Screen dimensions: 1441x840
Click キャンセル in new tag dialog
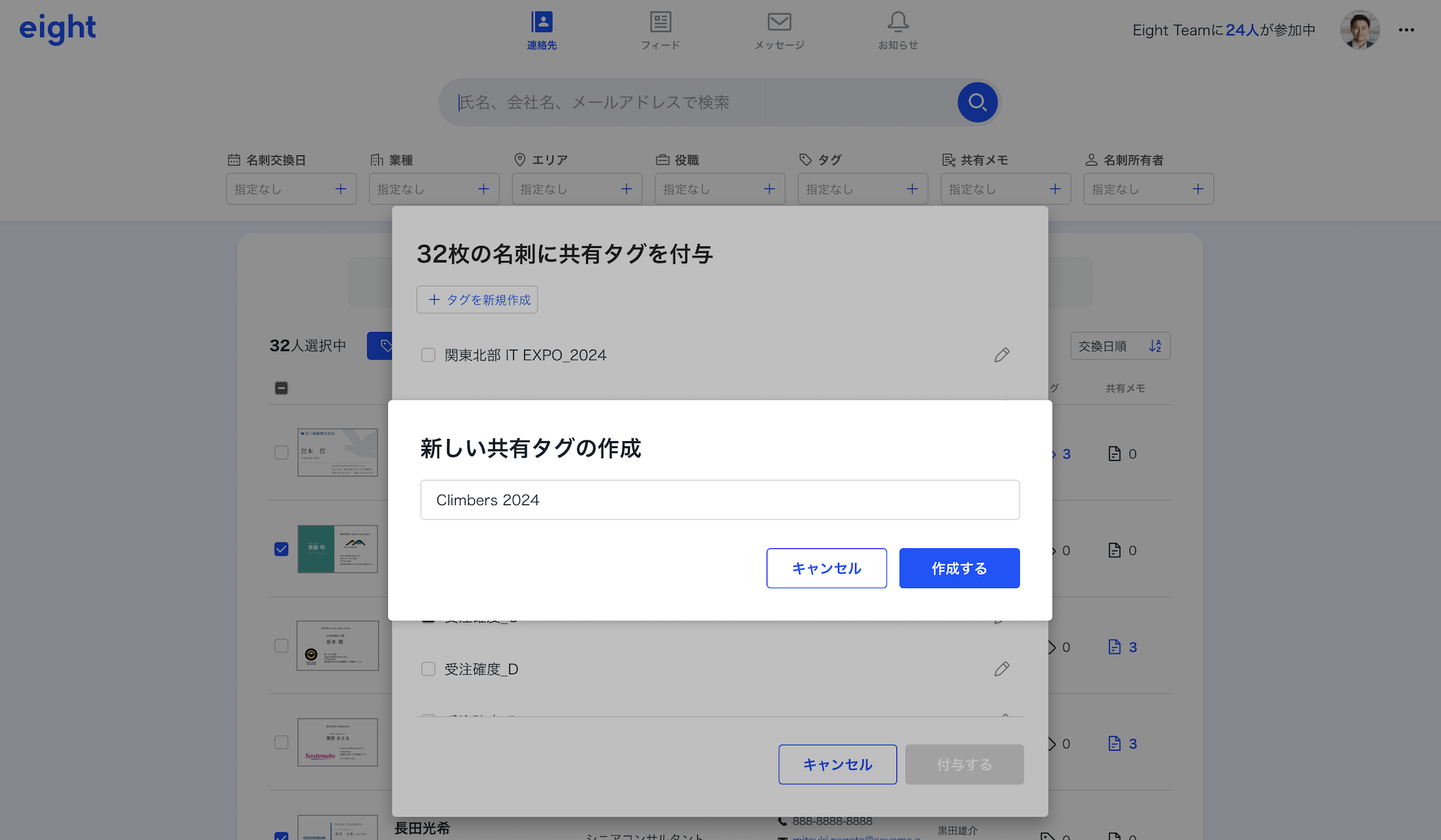[826, 568]
